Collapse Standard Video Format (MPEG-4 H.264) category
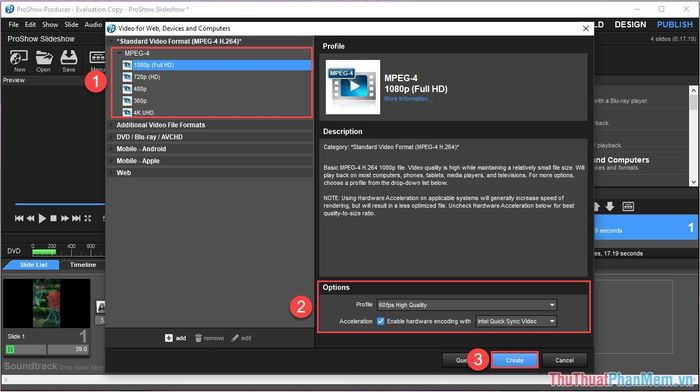The image size is (700, 392). pyautogui.click(x=112, y=41)
